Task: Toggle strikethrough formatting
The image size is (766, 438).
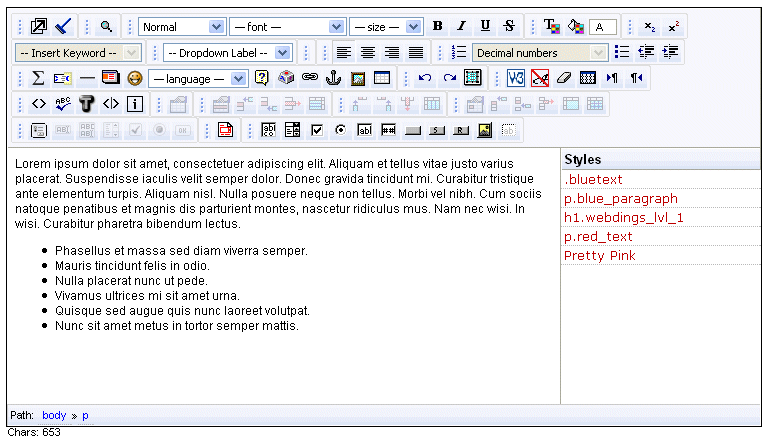Action: coord(509,26)
